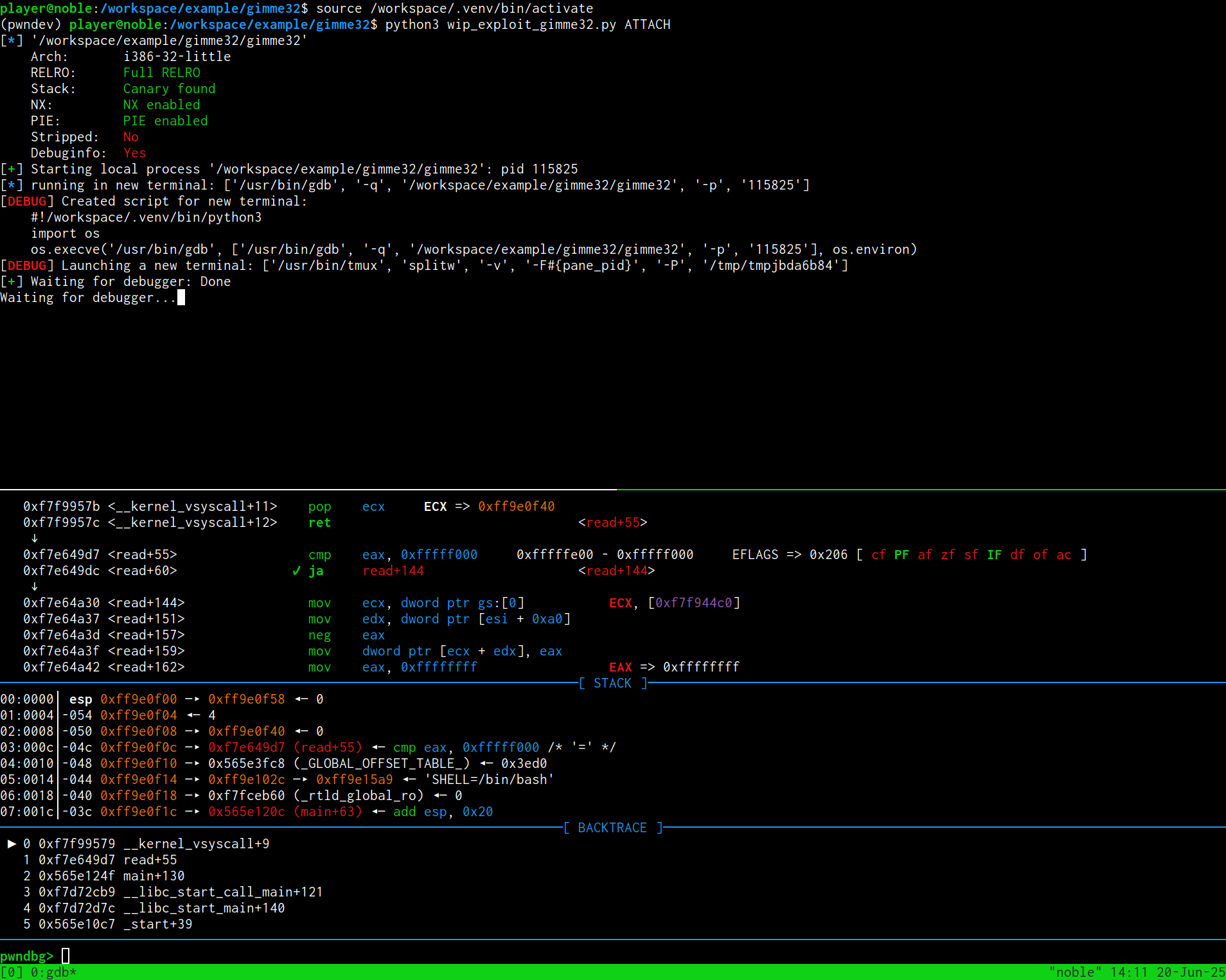Toggle the PF flag in EFLAGS

[902, 555]
